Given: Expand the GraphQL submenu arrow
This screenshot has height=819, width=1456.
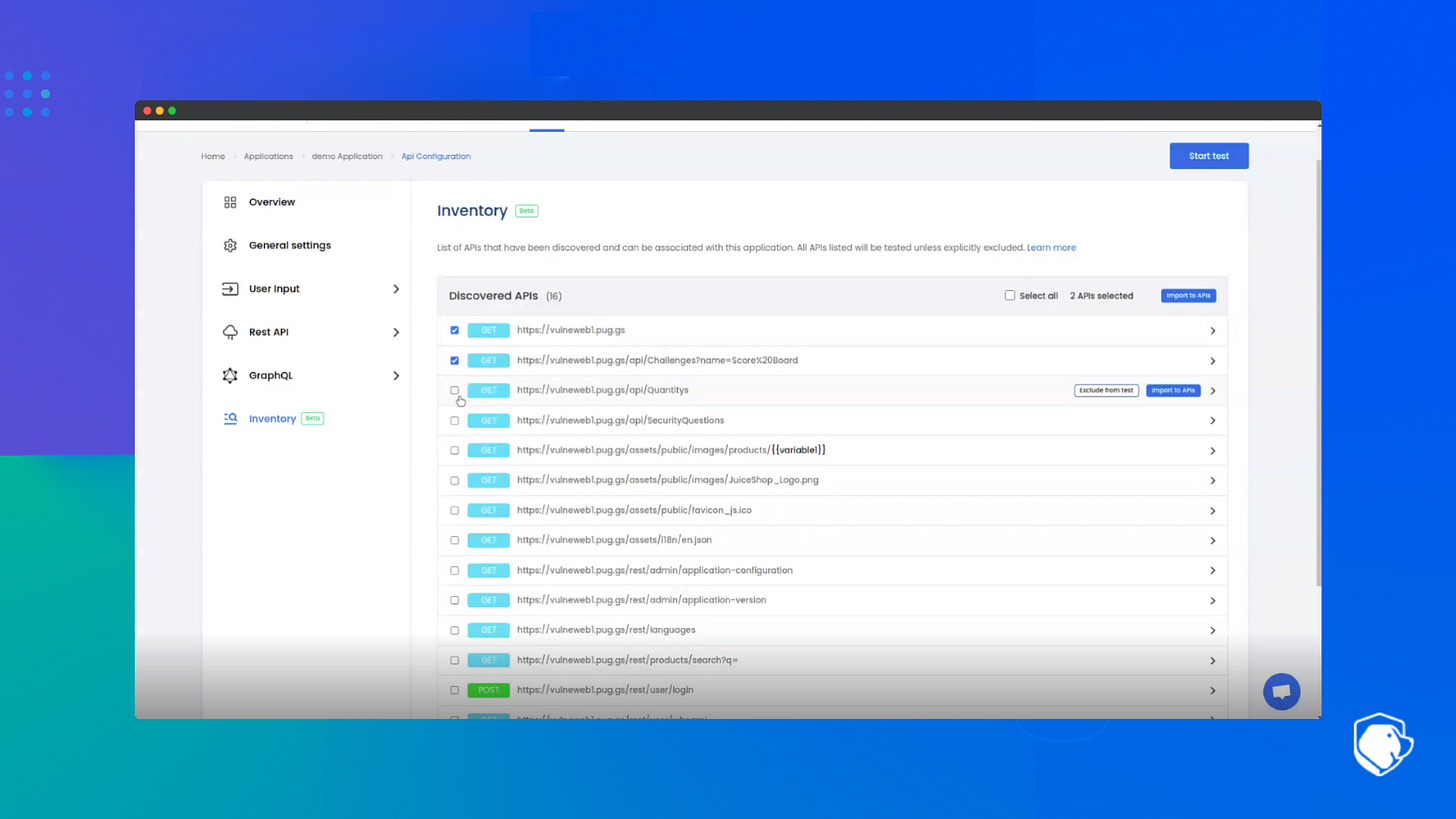Looking at the screenshot, I should click(396, 376).
